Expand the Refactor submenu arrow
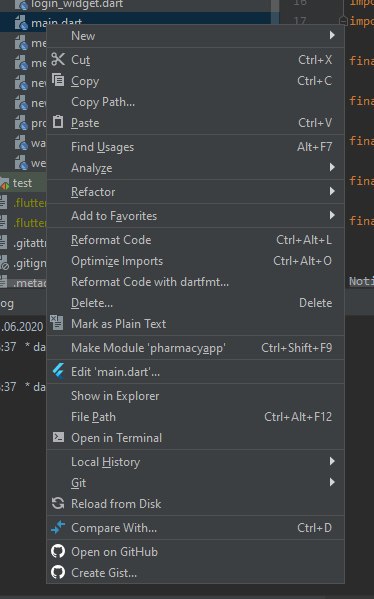The width and height of the screenshot is (374, 599). (332, 191)
